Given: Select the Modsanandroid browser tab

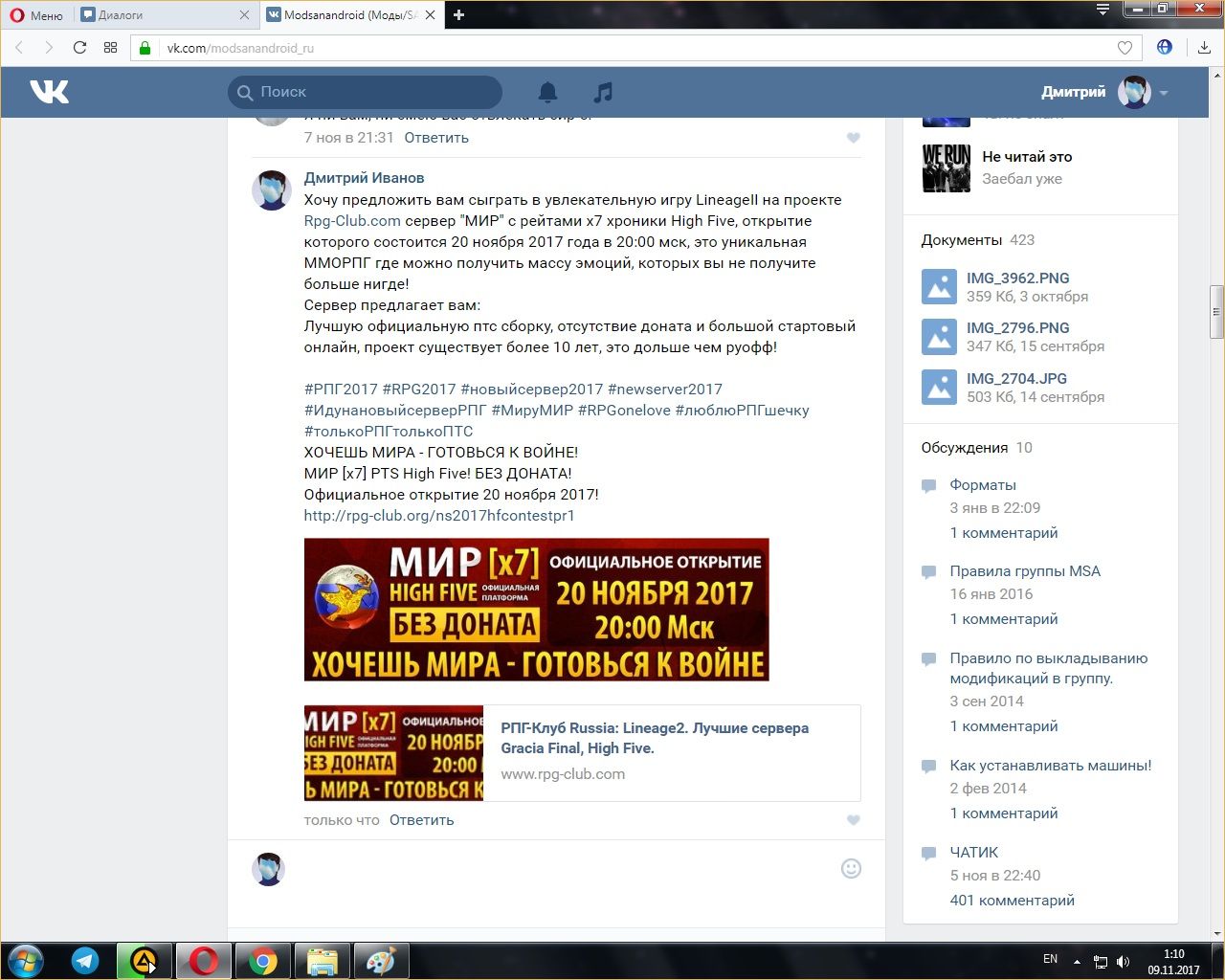Looking at the screenshot, I should pyautogui.click(x=350, y=15).
